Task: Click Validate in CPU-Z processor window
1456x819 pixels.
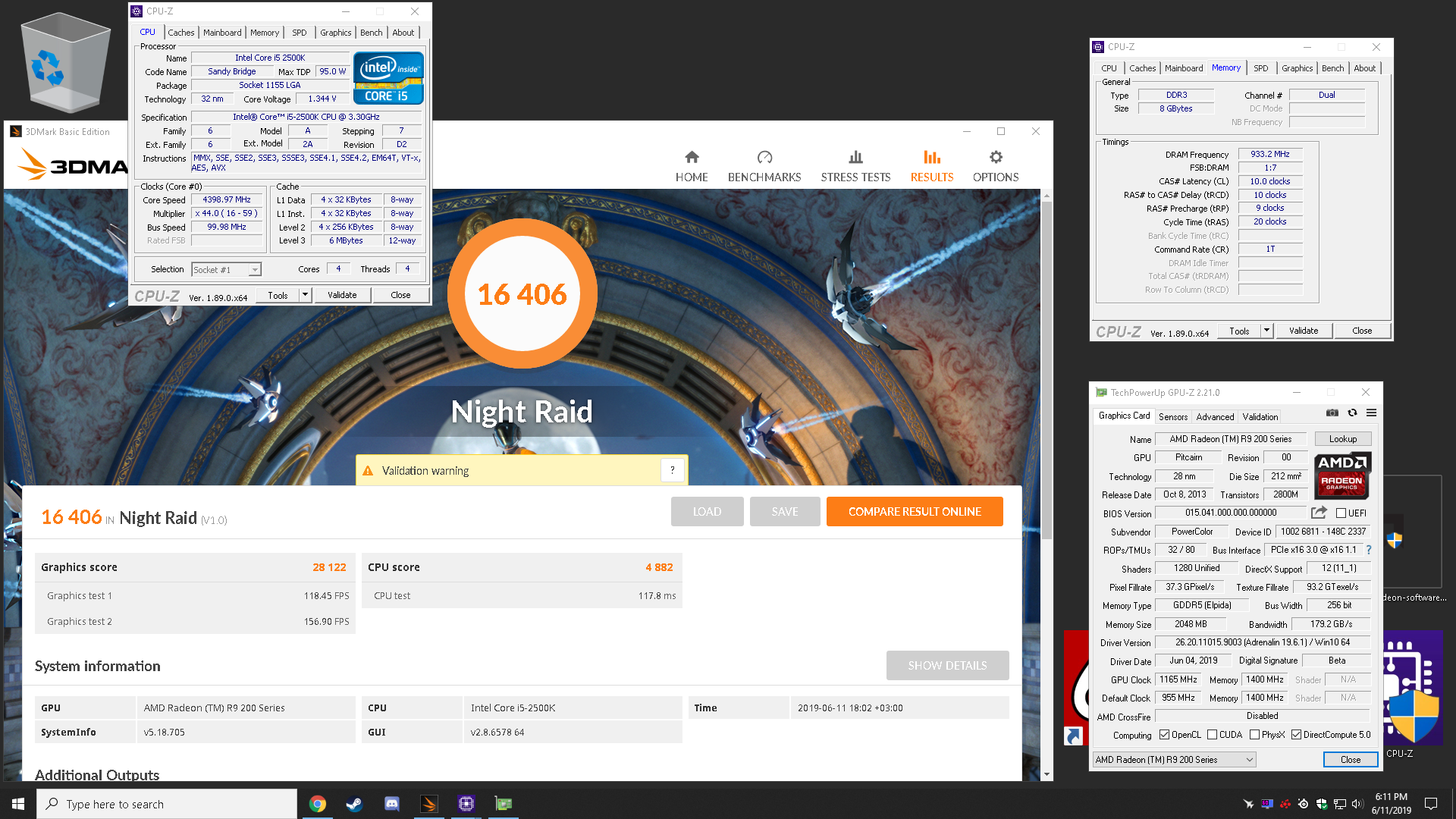Action: pos(342,295)
